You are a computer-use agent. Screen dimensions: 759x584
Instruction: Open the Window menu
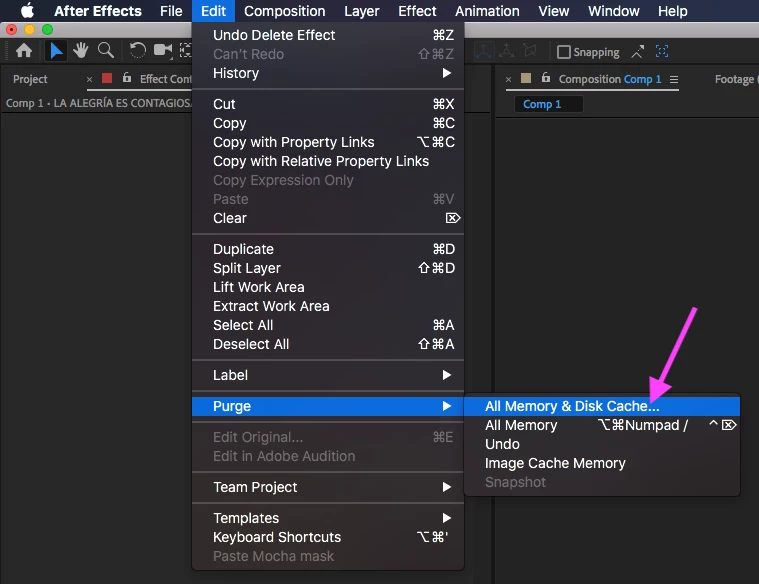(614, 11)
